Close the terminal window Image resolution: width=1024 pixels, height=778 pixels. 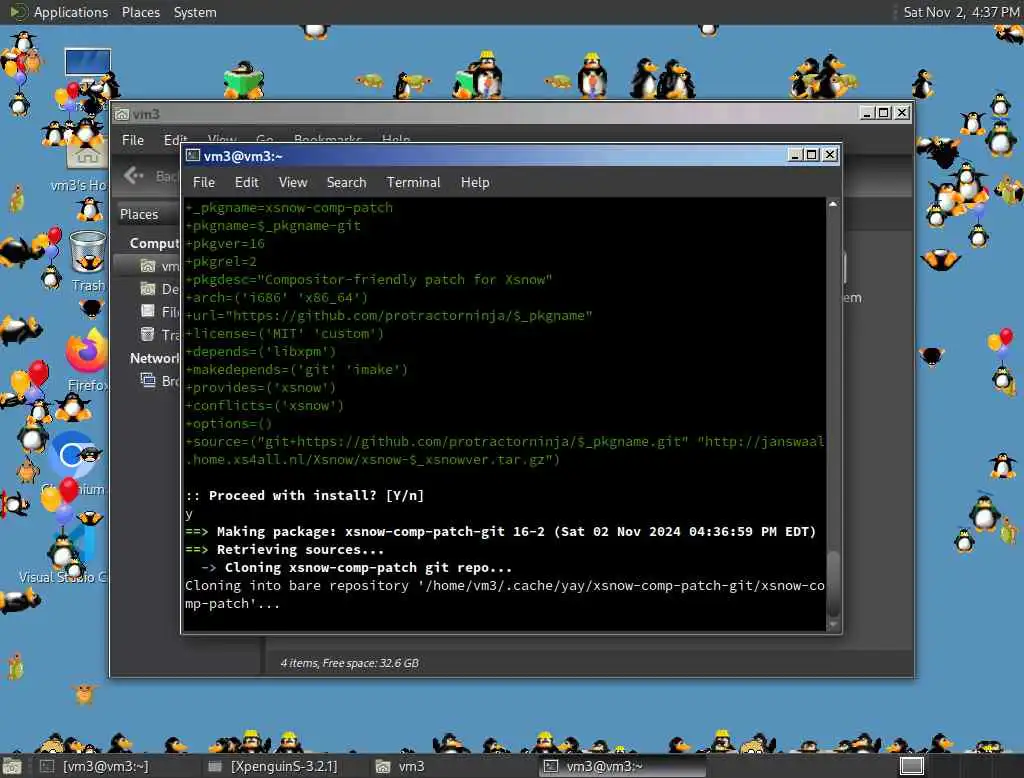coord(829,155)
